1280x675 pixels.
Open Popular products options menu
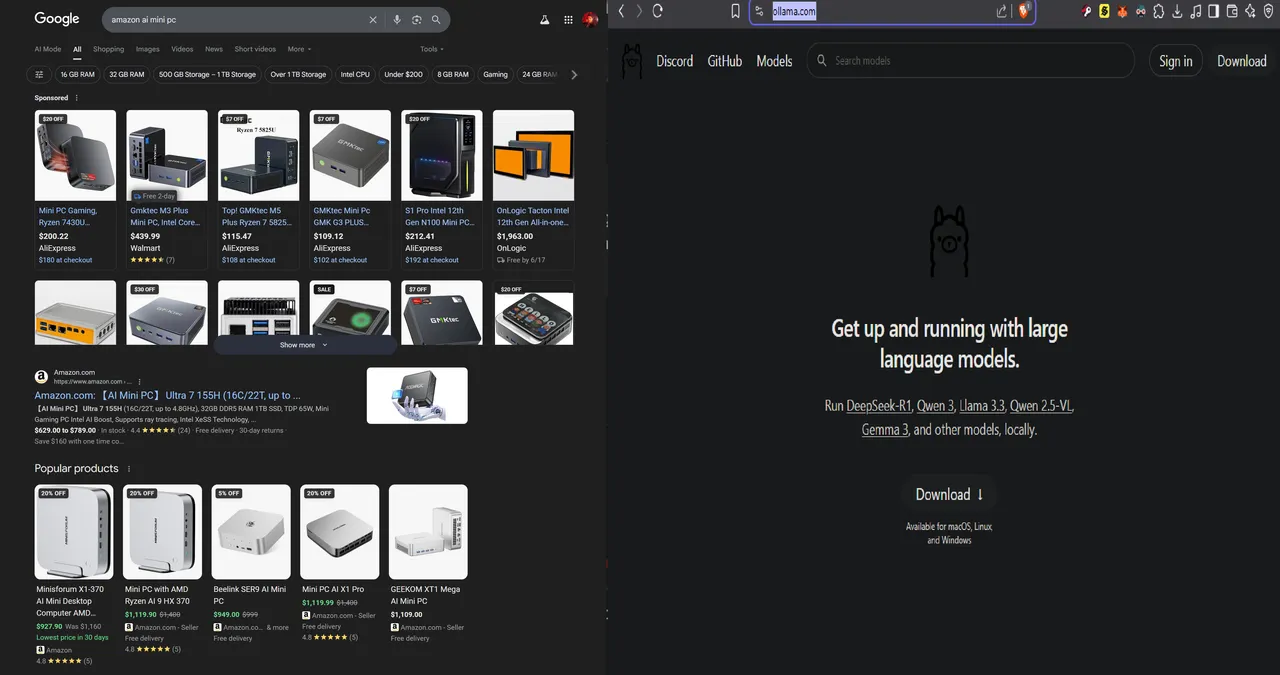click(128, 468)
